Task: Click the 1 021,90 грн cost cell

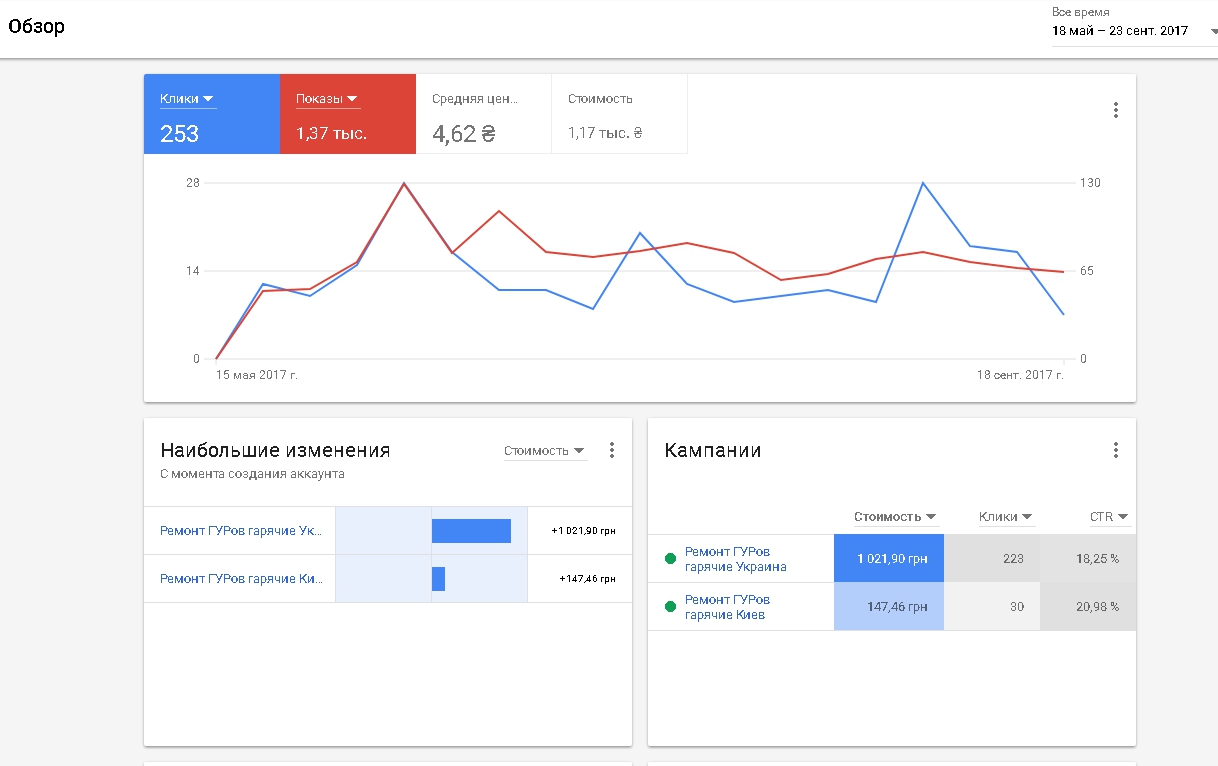Action: pos(889,559)
